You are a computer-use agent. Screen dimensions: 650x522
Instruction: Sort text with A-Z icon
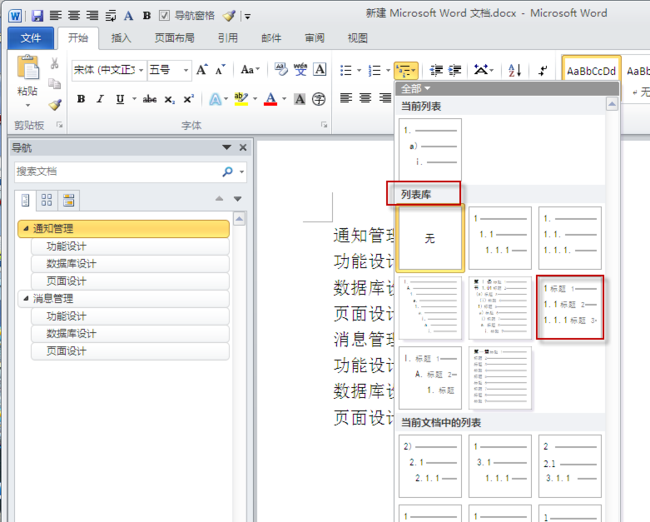point(514,70)
